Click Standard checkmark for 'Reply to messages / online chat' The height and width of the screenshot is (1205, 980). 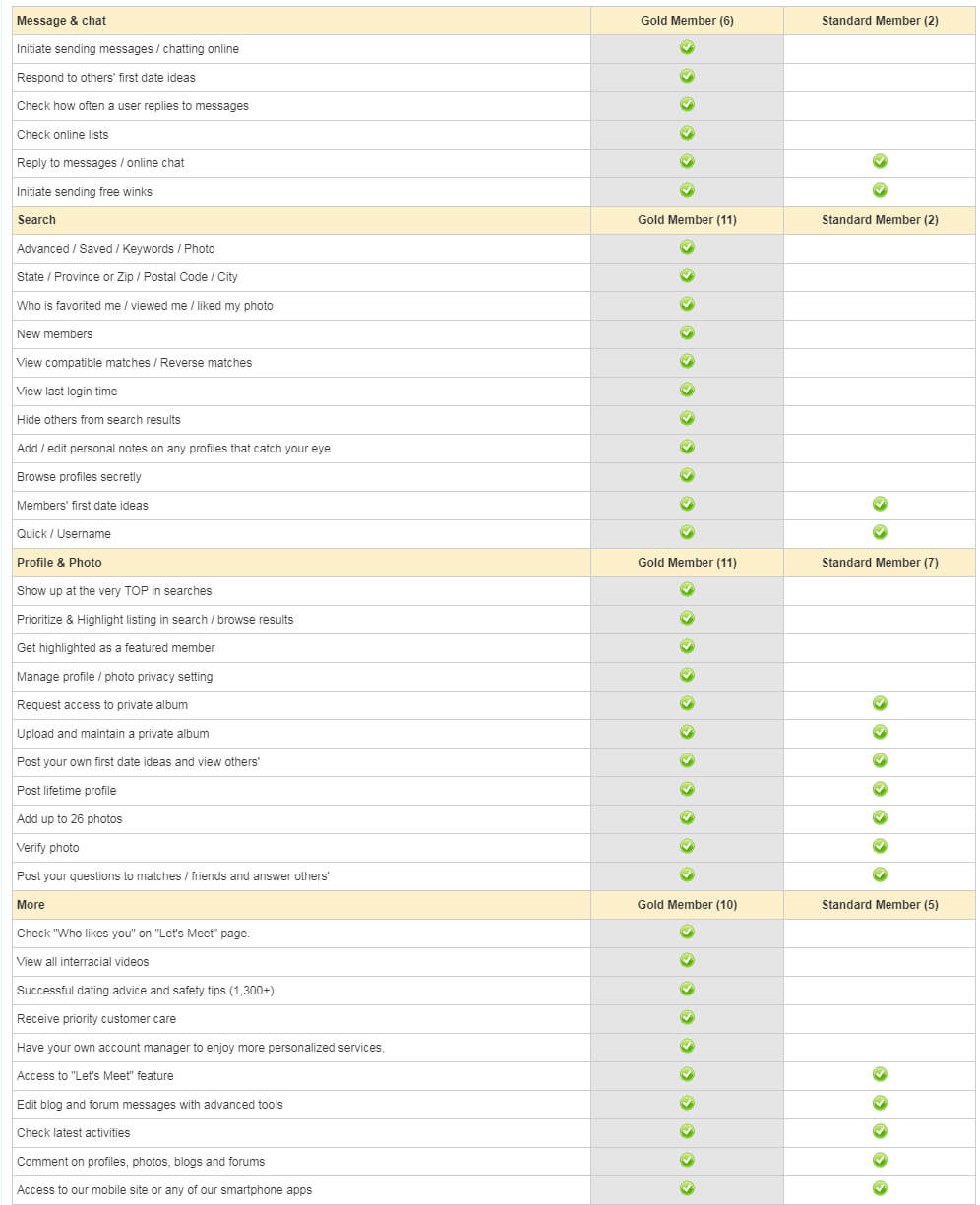(880, 161)
